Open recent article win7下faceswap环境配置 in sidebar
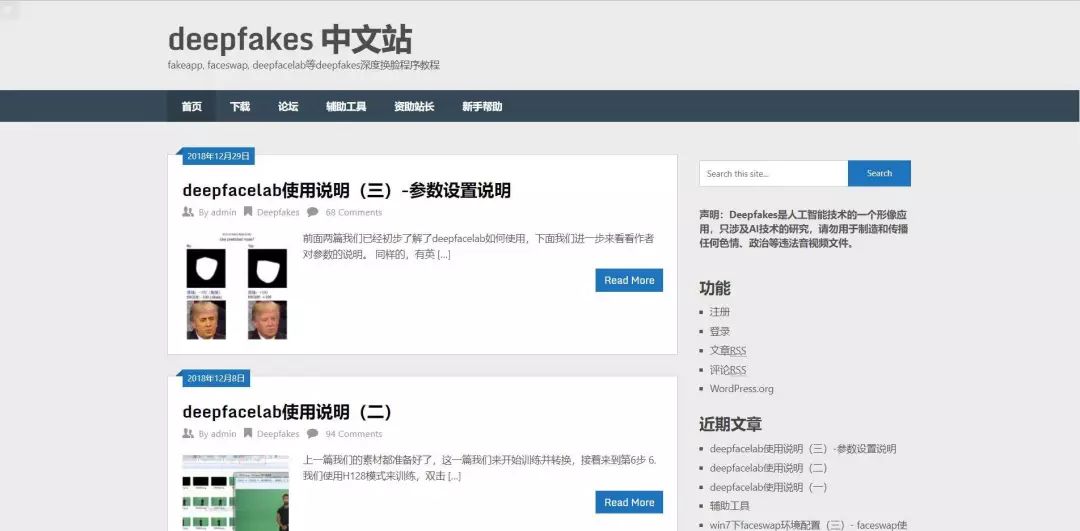 pyautogui.click(x=809, y=525)
